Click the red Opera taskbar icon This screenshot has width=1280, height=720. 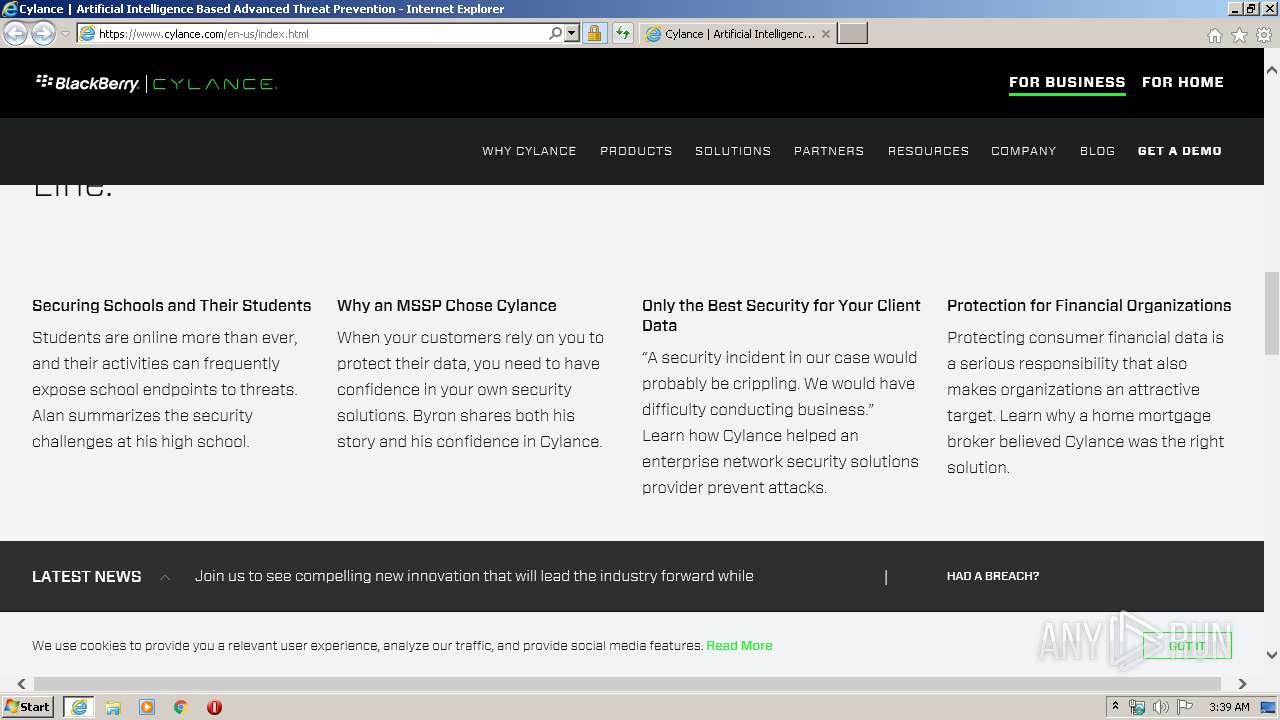[x=214, y=707]
